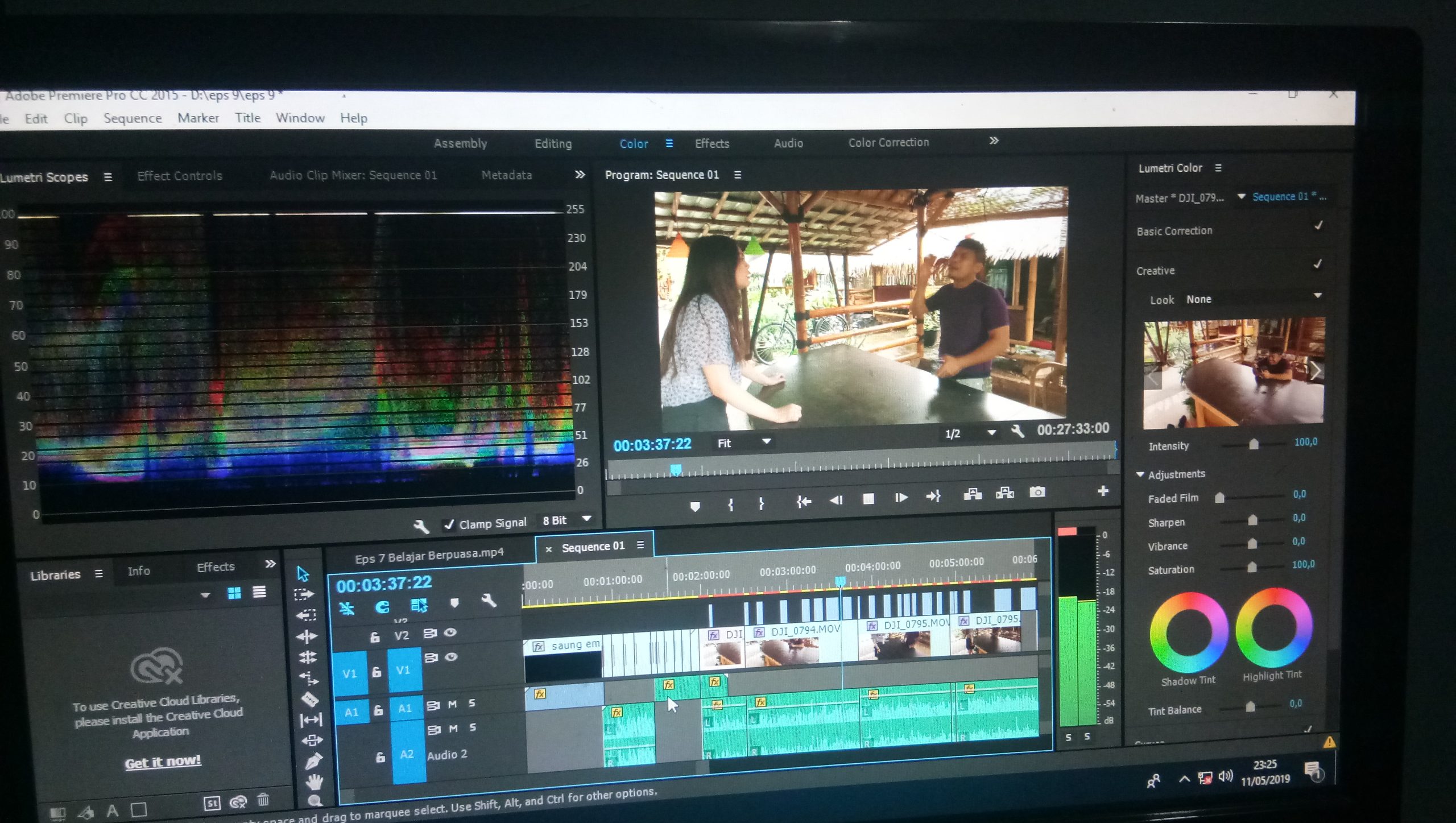
Task: Open the Sequence menu
Action: click(x=133, y=118)
